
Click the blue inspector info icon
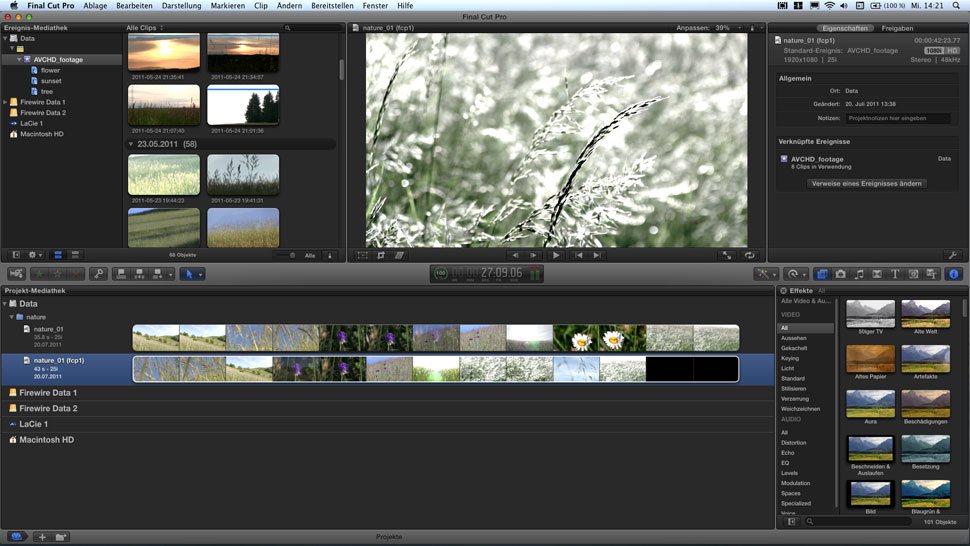[x=953, y=274]
